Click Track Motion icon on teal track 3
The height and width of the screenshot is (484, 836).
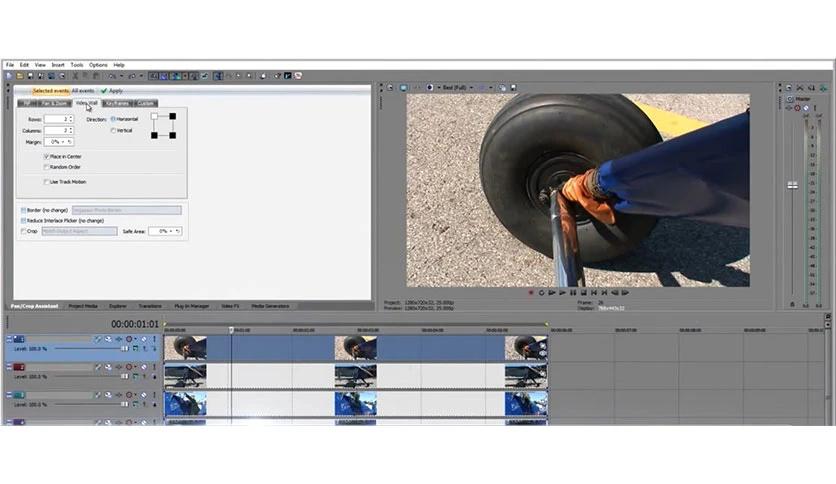108,395
